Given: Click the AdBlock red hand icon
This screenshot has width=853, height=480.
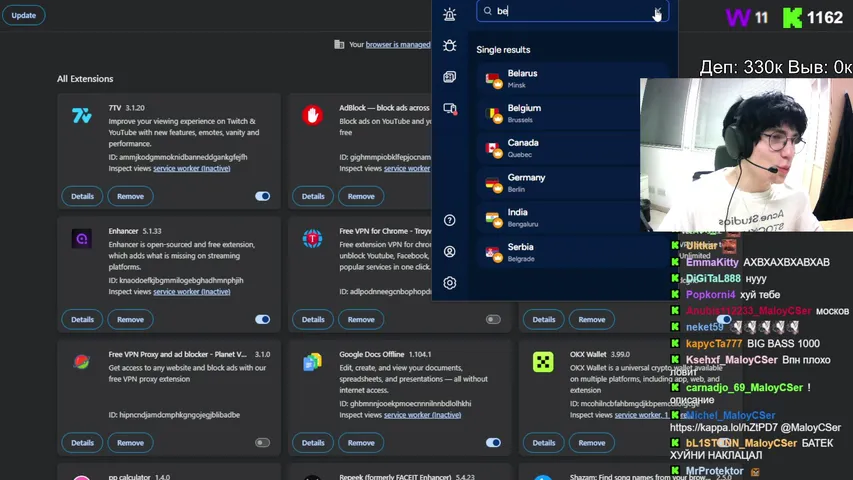Looking at the screenshot, I should coord(313,116).
